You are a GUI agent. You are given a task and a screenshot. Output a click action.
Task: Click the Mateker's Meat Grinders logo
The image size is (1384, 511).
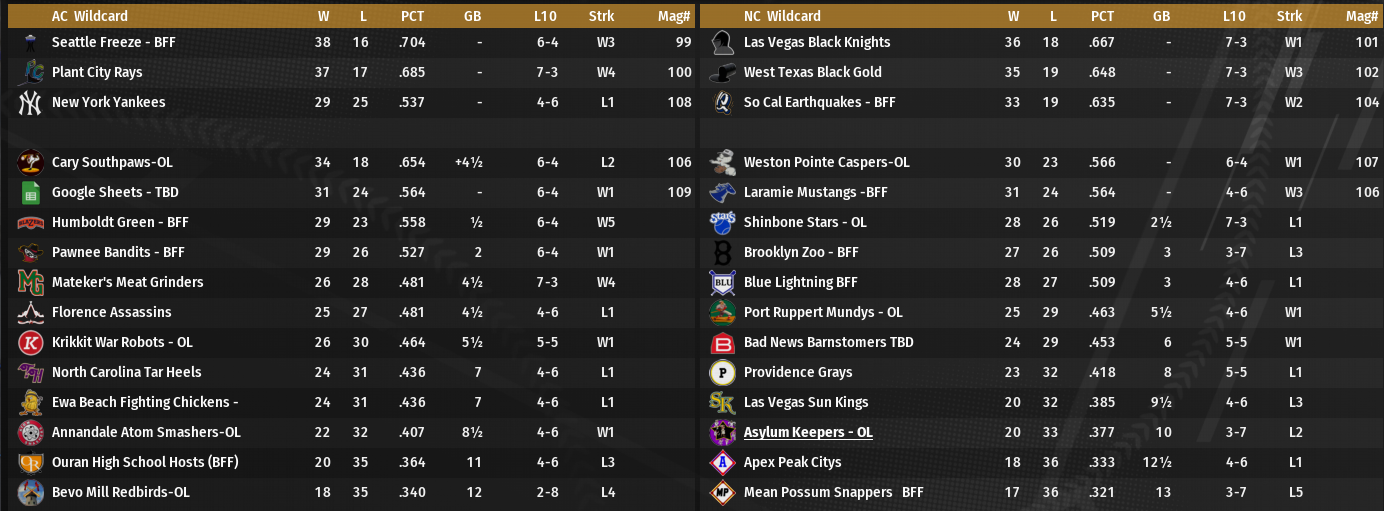[29, 283]
